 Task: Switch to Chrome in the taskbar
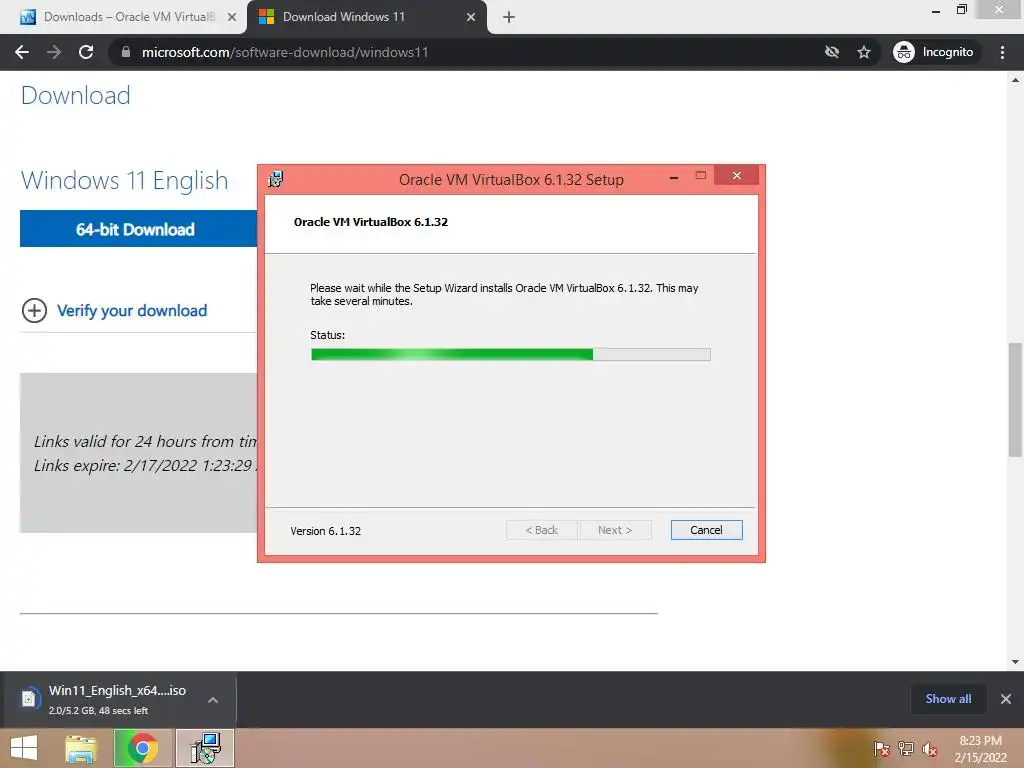coord(142,748)
